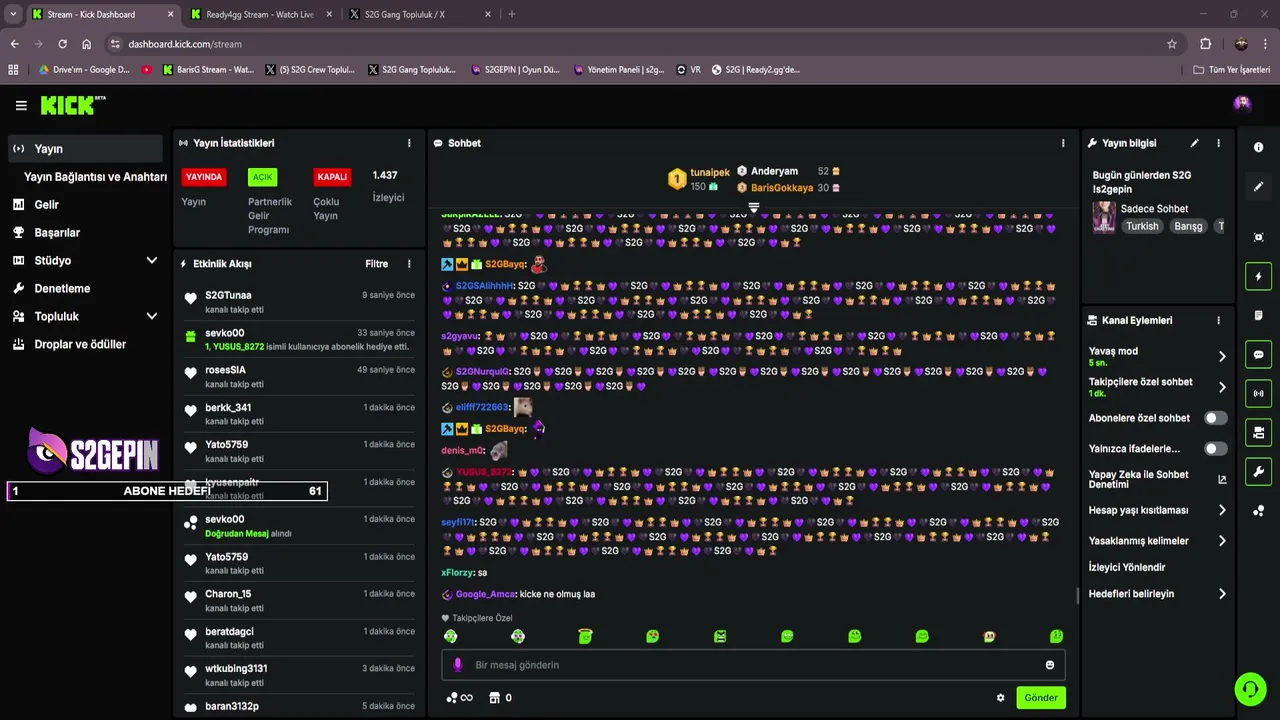The height and width of the screenshot is (720, 1280).
Task: Click the Turkish language tag
Action: tap(1142, 226)
